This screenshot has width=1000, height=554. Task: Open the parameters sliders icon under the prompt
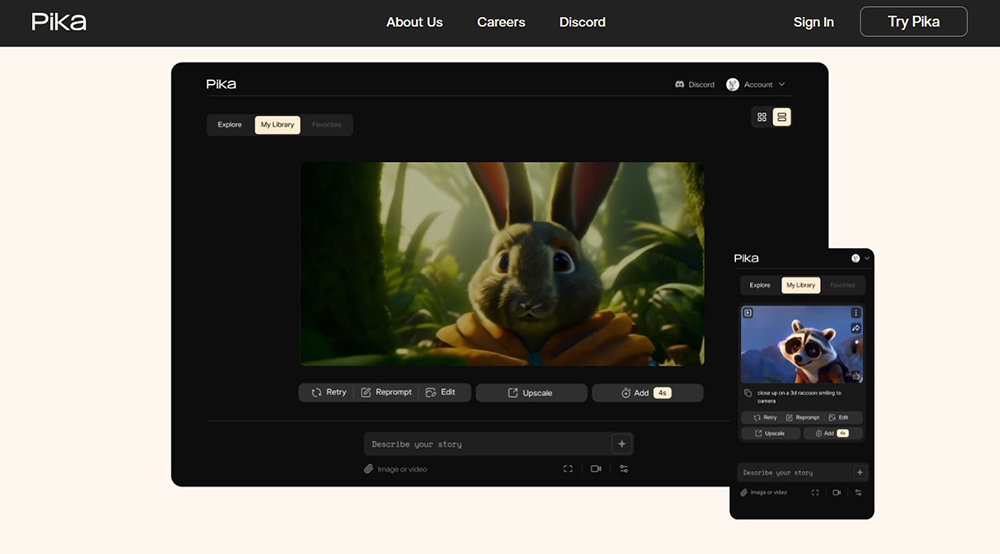624,469
